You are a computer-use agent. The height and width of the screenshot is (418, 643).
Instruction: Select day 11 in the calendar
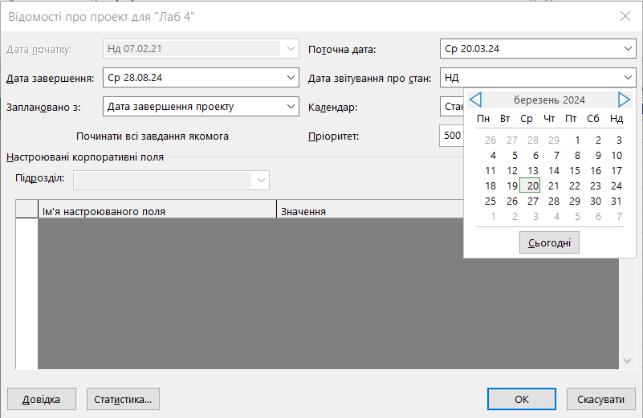click(490, 171)
